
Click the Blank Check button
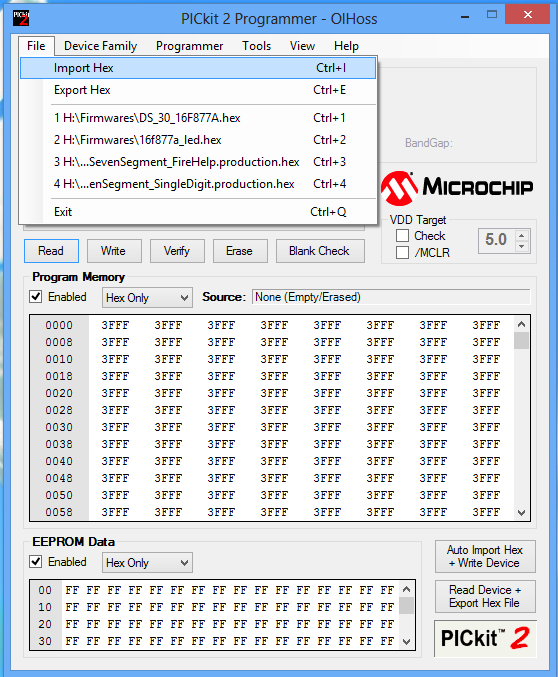320,251
